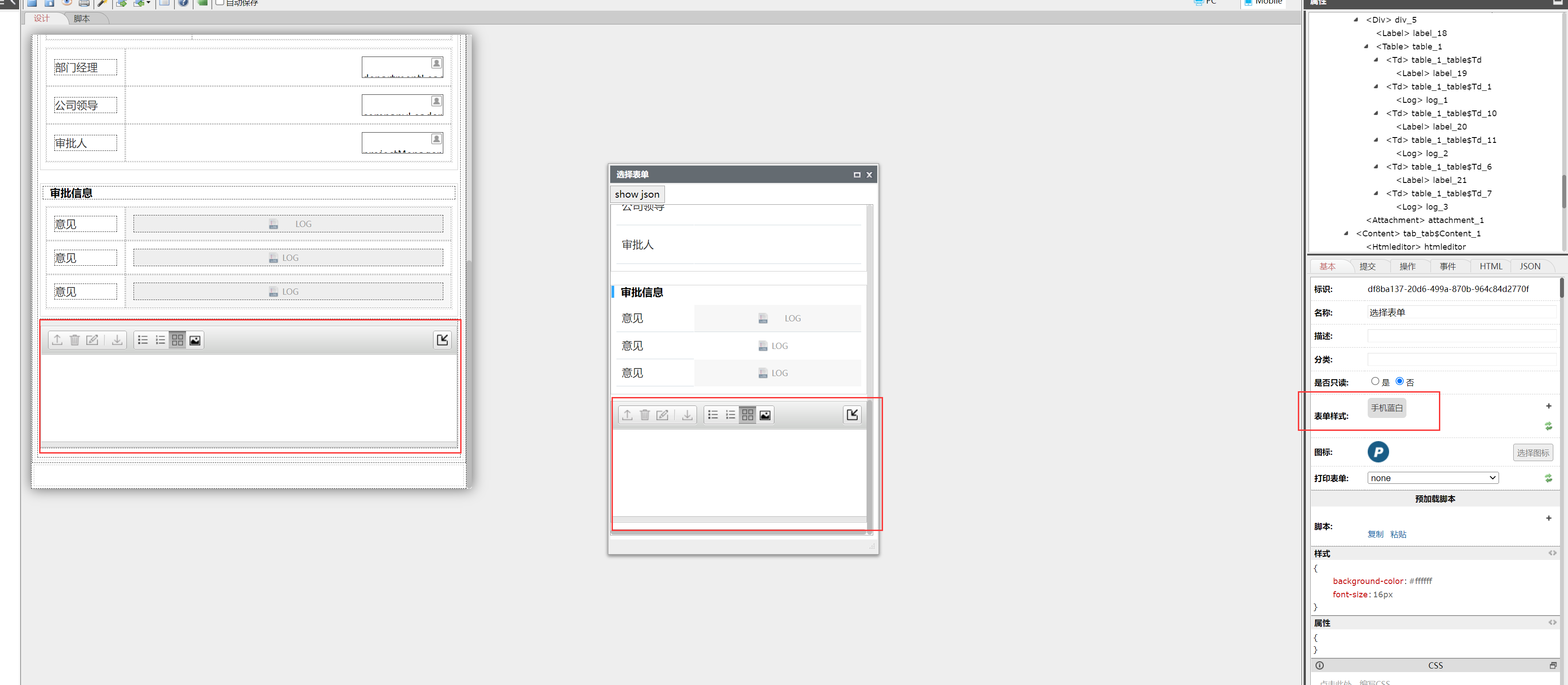
Task: Collapse the Div div_5 tree node
Action: (1356, 20)
